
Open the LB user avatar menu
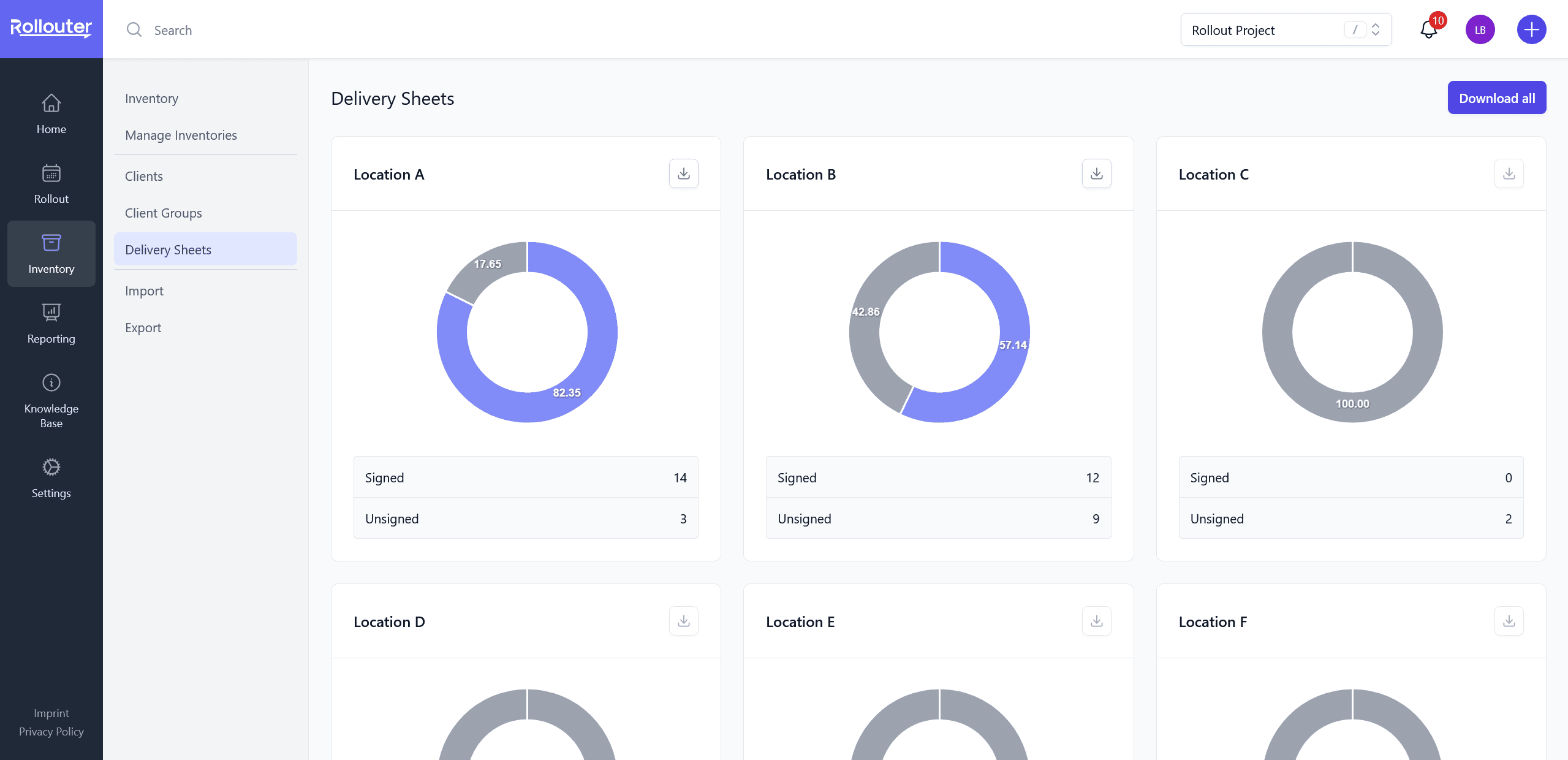[x=1480, y=29]
